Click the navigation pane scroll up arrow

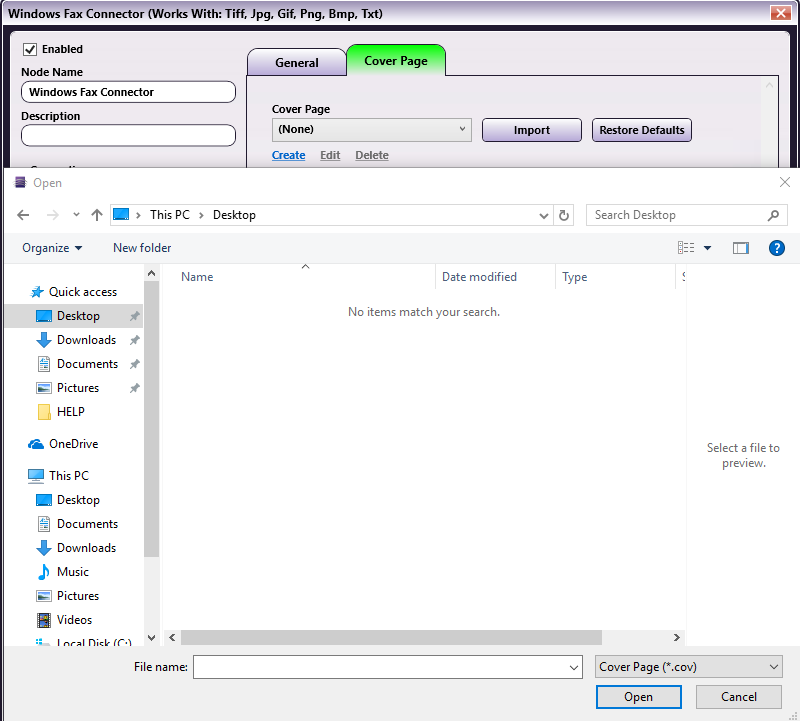(152, 274)
